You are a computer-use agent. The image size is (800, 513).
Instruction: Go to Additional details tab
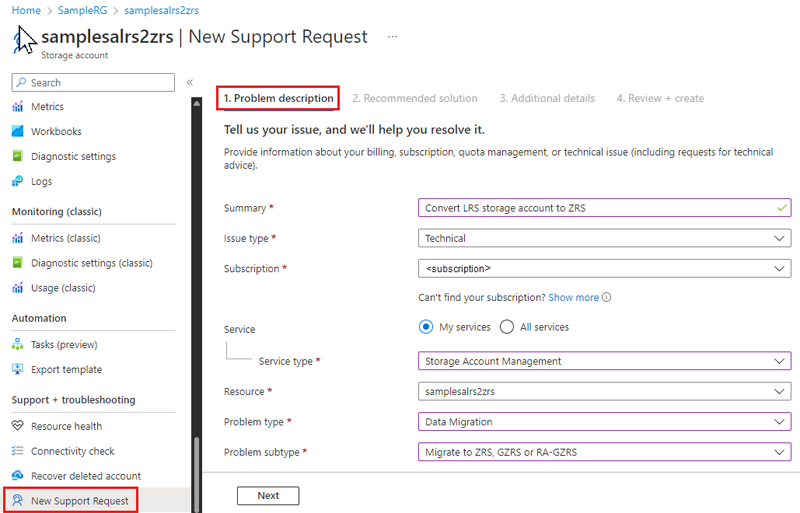coord(547,98)
